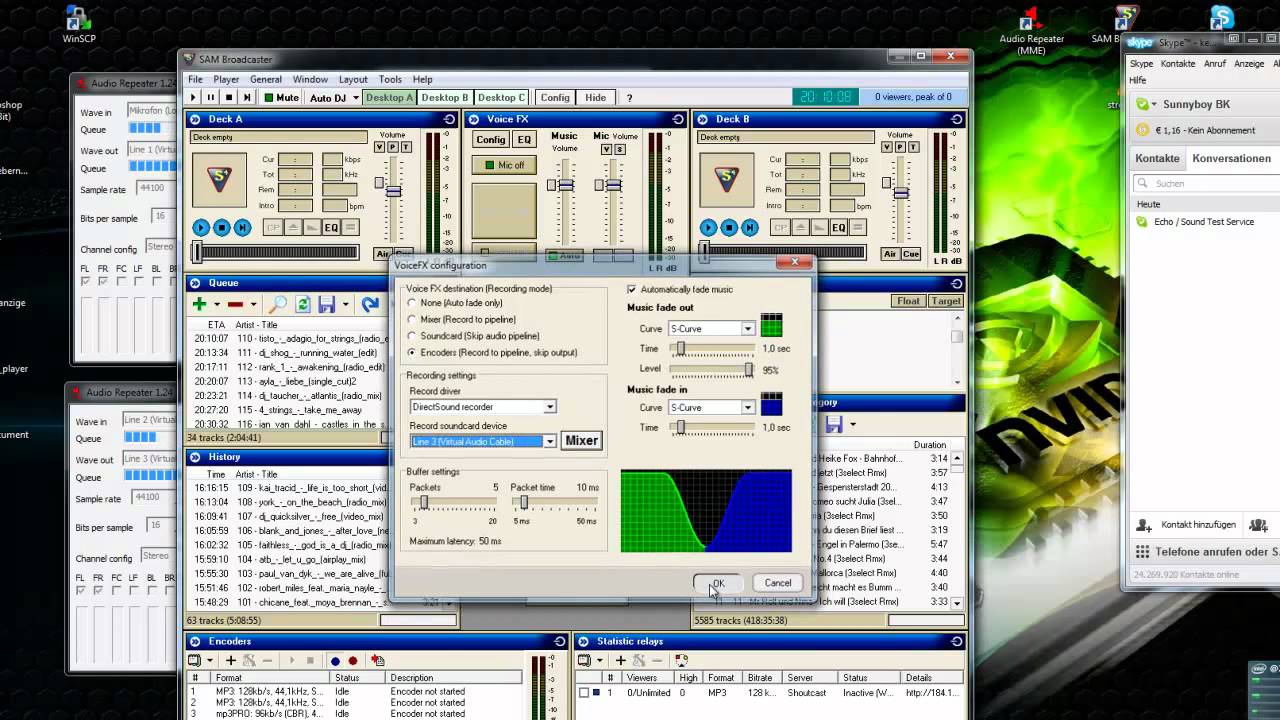The height and width of the screenshot is (720, 1280).
Task: Click the green refresh icon in Queue toolbar
Action: (x=302, y=304)
